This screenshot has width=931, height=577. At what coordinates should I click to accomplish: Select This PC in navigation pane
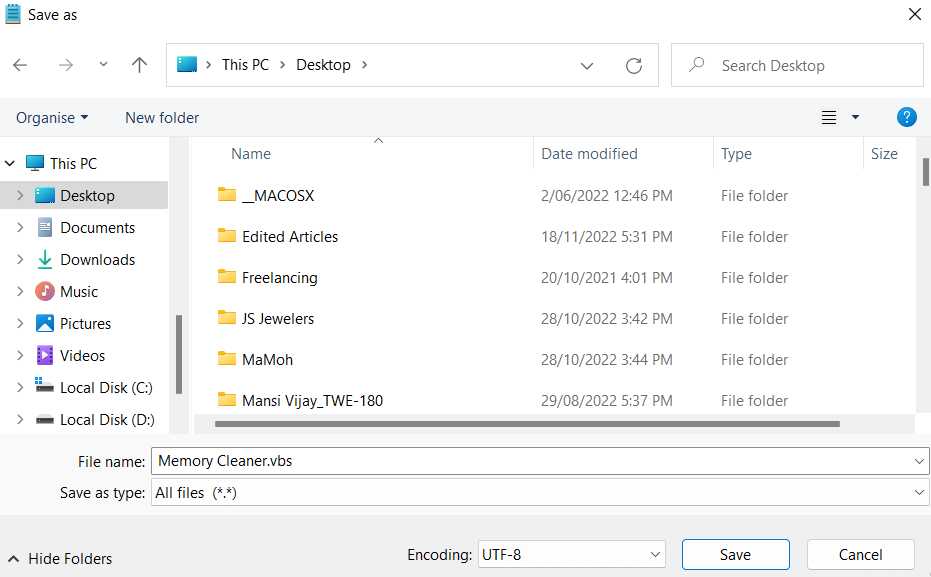[x=73, y=163]
